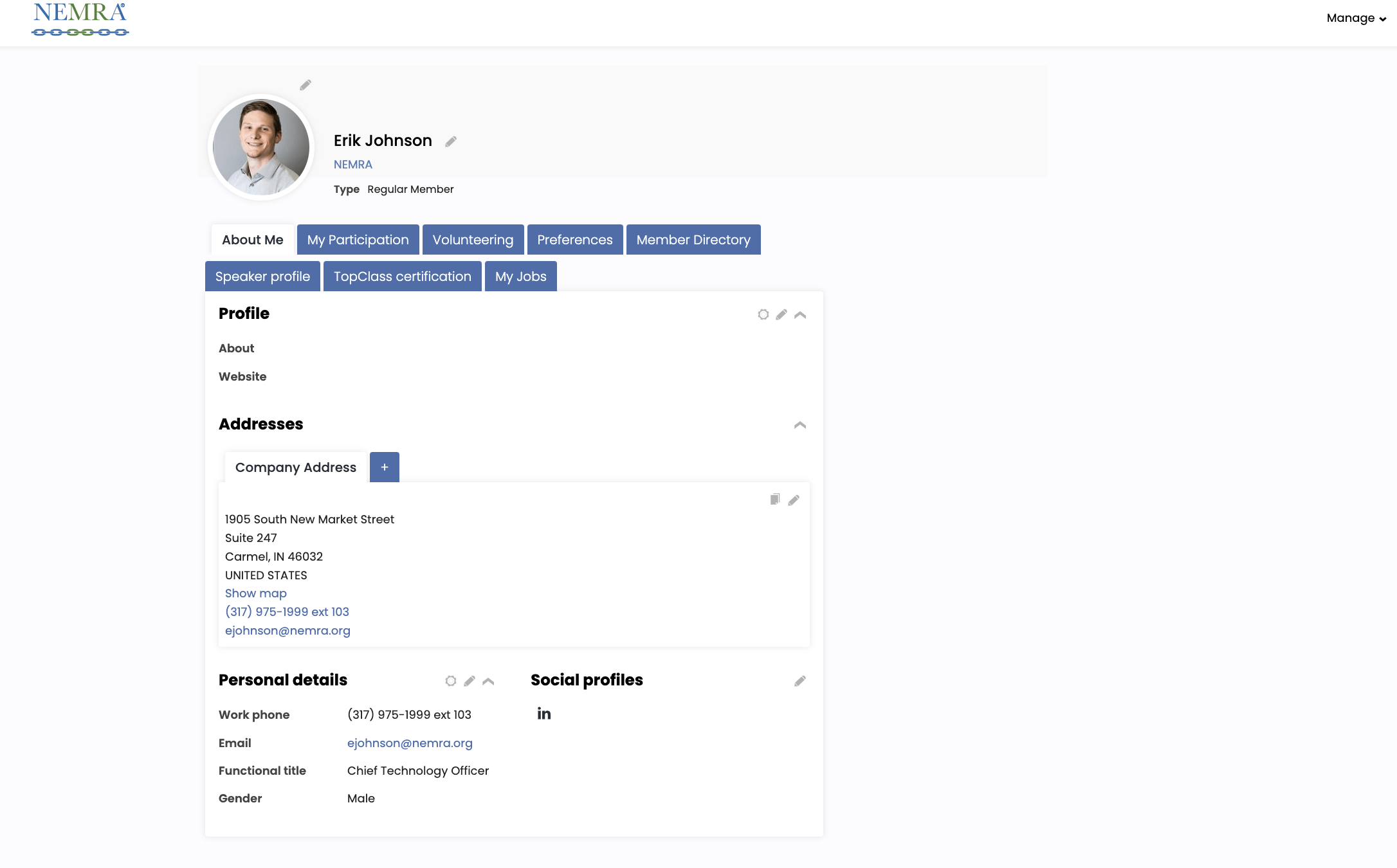Viewport: 1397px width, 868px height.
Task: Click the Regular Member type text
Action: [410, 189]
